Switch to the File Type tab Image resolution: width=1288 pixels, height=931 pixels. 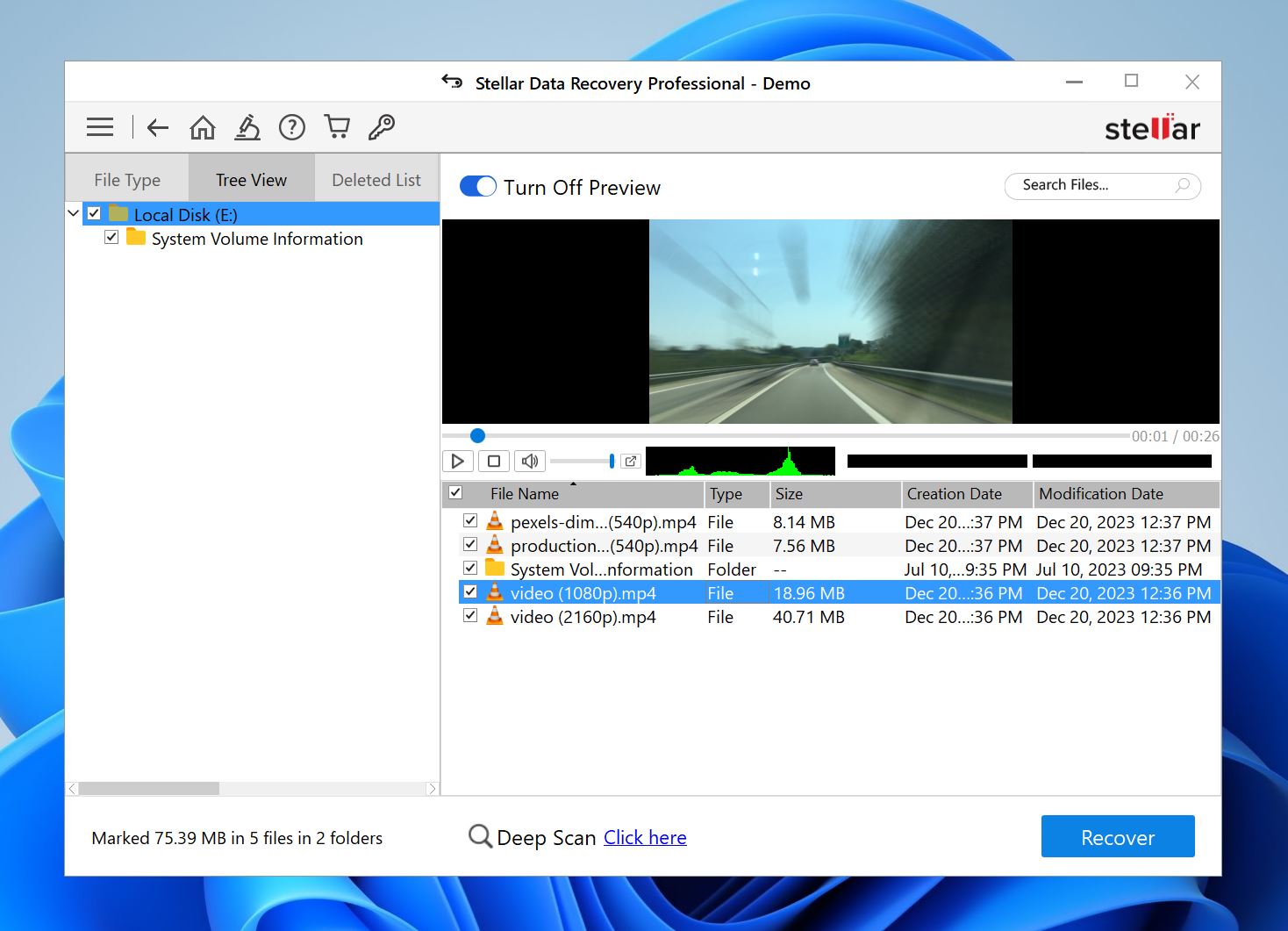coord(127,179)
